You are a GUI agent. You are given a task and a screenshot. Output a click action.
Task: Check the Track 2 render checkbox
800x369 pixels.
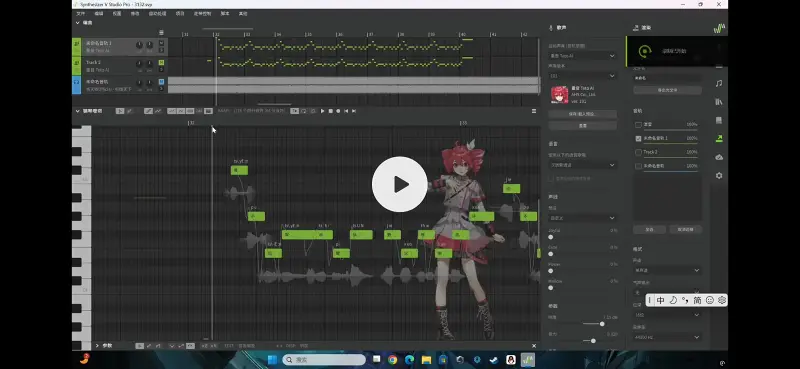tap(638, 152)
